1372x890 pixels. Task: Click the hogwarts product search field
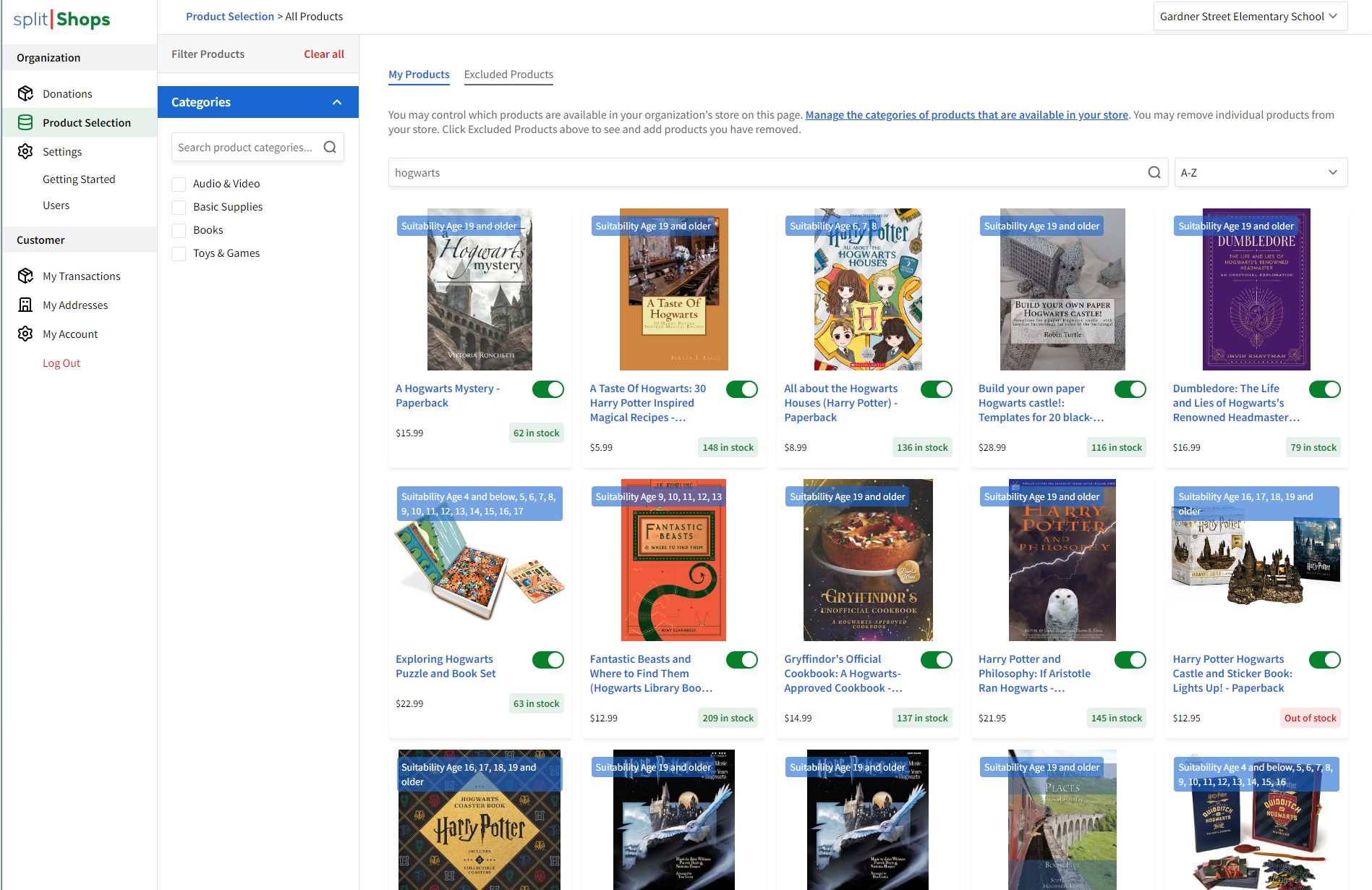(x=778, y=172)
